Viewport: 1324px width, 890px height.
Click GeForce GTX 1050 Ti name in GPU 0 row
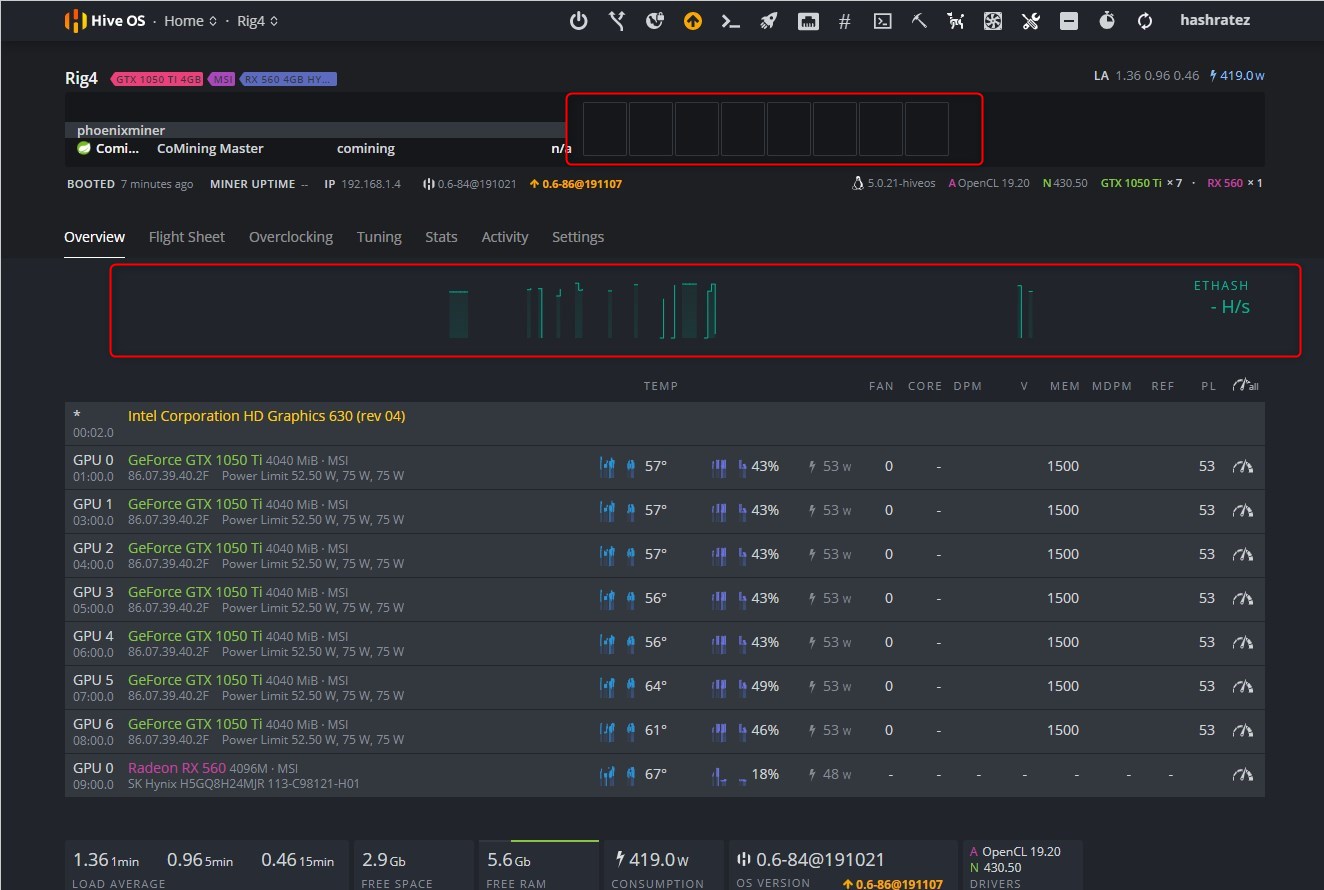click(x=195, y=460)
